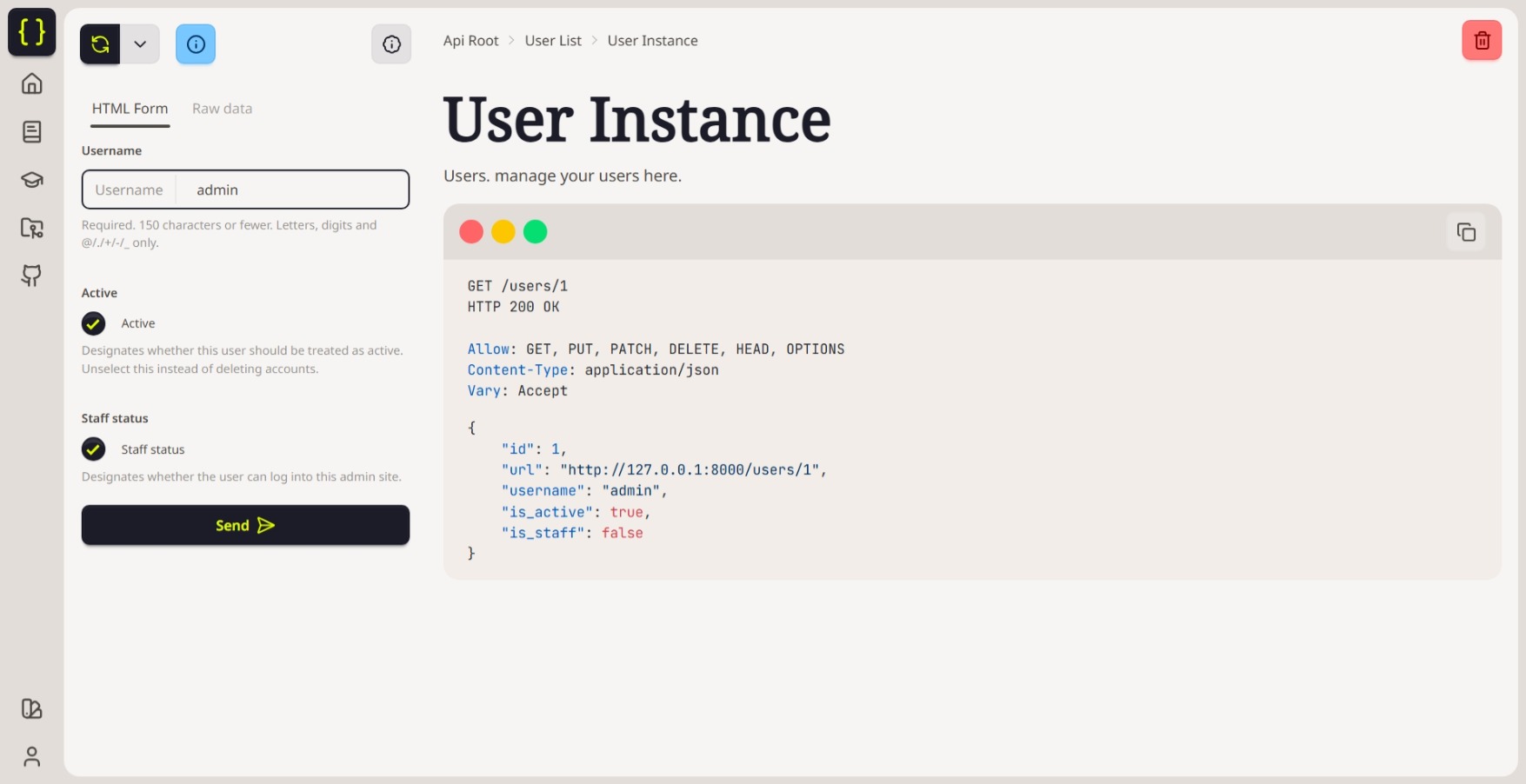Copy response using the copy icon
1526x784 pixels.
point(1465,232)
